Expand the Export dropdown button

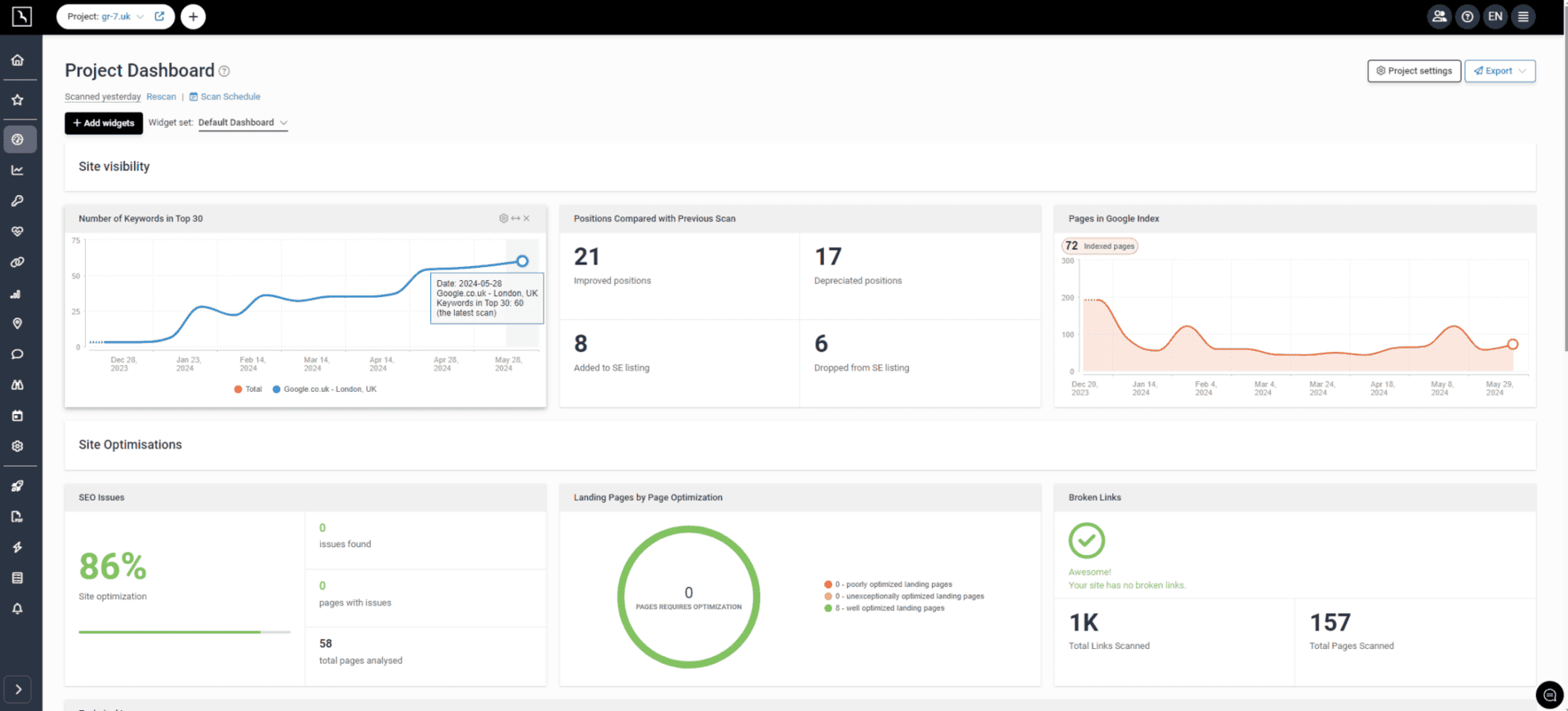tap(1499, 71)
